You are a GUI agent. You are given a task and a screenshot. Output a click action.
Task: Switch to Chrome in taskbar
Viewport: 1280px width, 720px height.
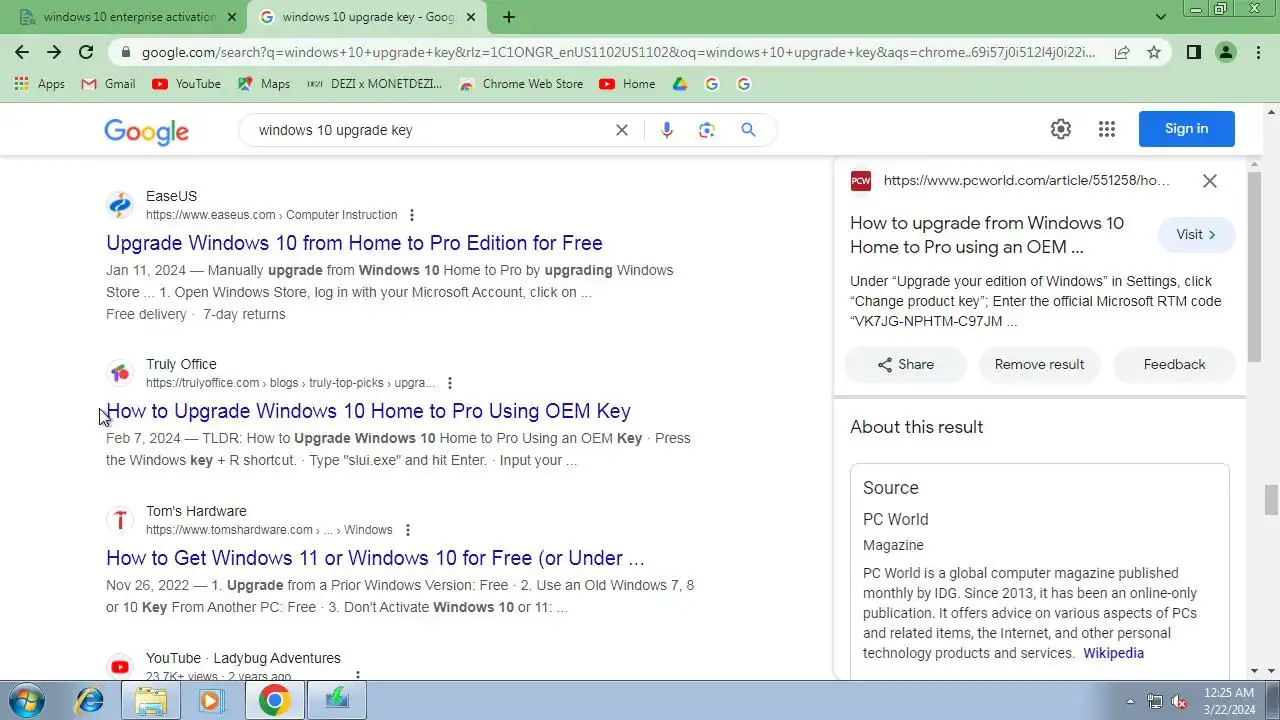pos(274,701)
